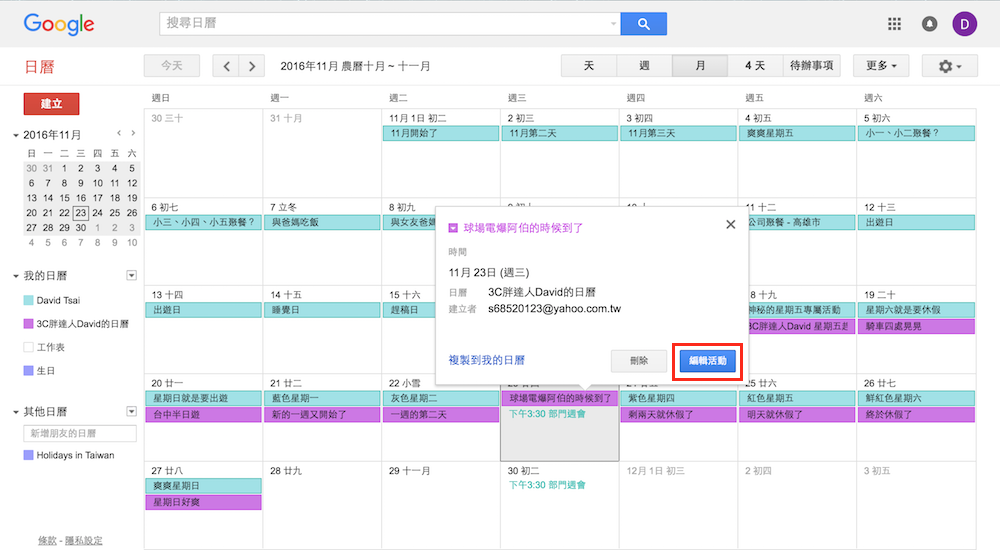Click the purple 3C胖達人David calendar swatch
1000x550 pixels.
pos(28,324)
